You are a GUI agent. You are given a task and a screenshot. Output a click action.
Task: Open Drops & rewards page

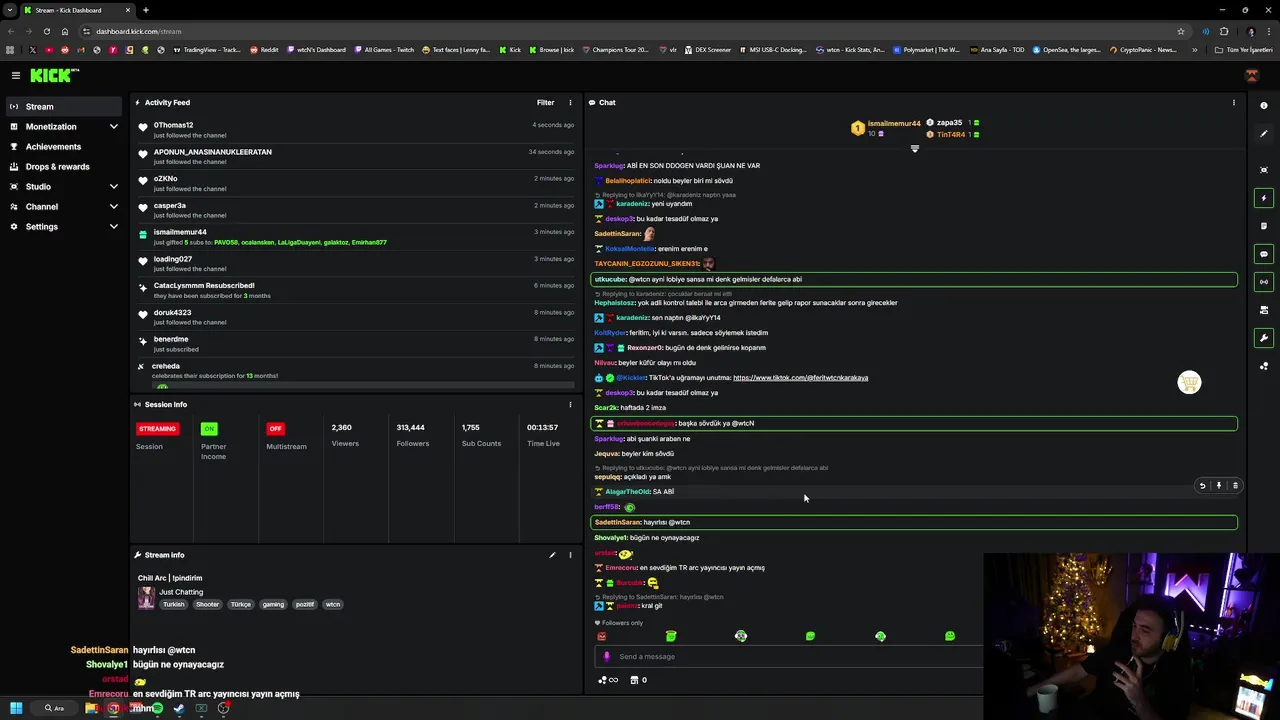(x=64, y=167)
